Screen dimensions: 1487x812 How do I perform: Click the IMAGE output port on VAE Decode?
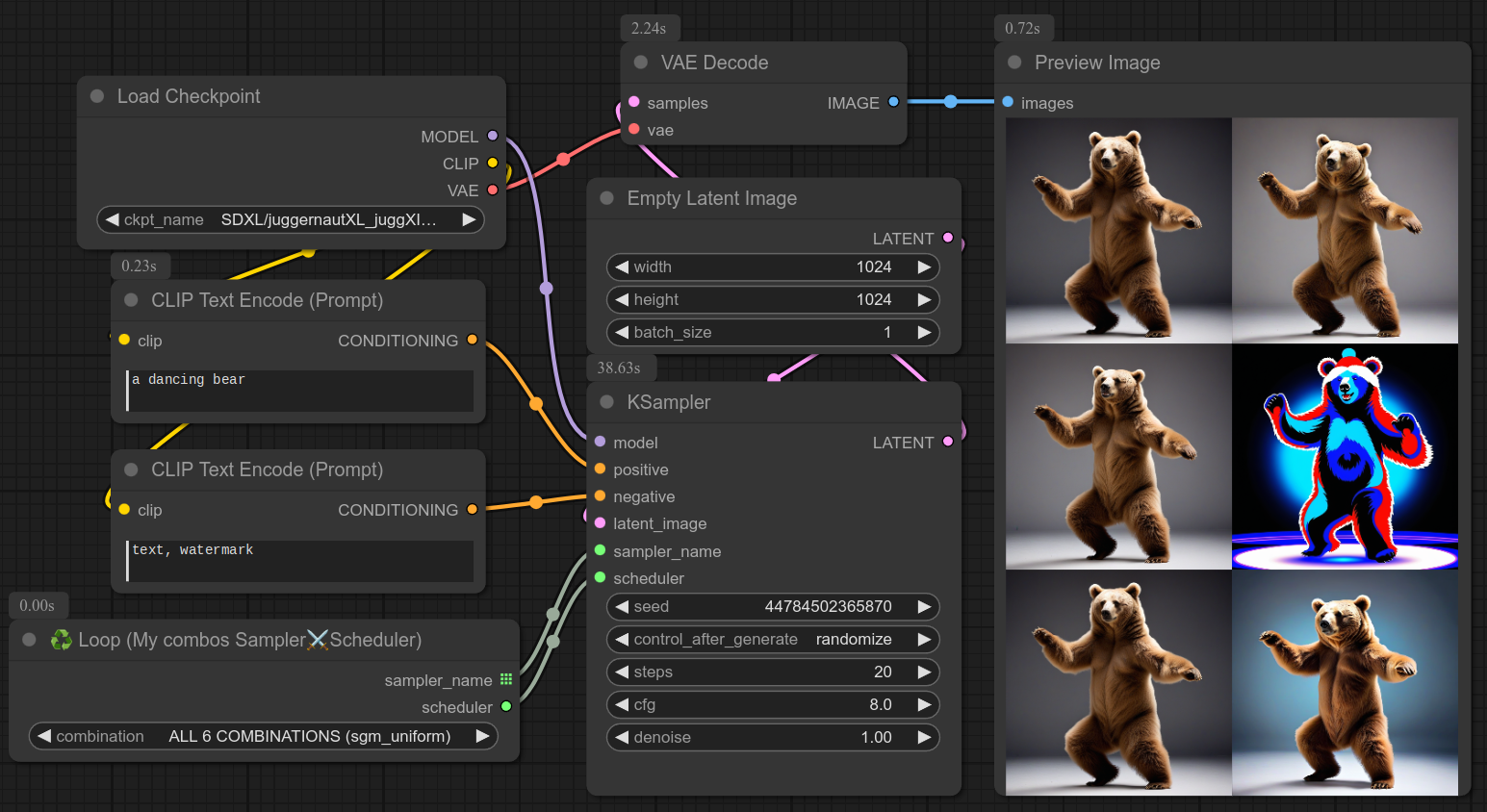coord(893,102)
